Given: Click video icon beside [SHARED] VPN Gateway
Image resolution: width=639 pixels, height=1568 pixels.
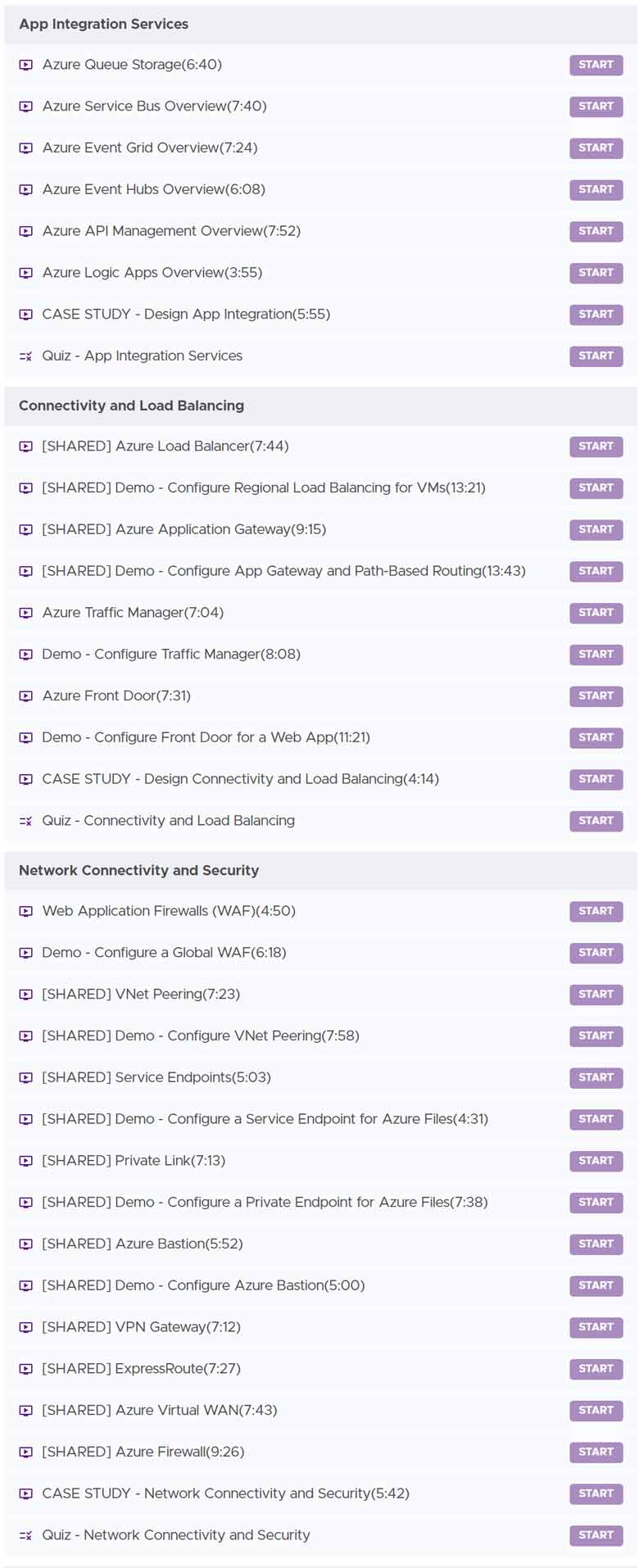Looking at the screenshot, I should tap(26, 1327).
